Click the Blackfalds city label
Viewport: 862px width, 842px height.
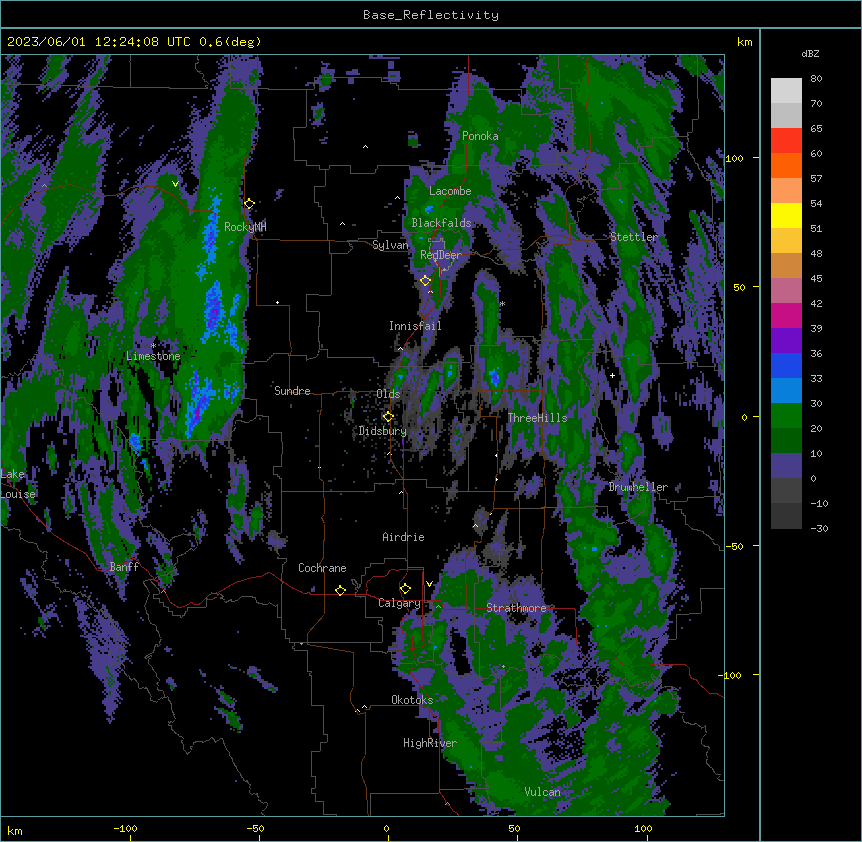click(x=441, y=223)
